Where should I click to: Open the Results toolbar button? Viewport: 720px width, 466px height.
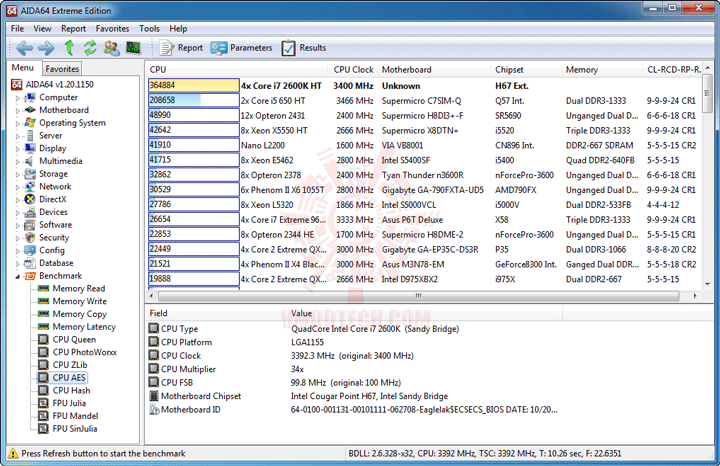click(x=304, y=48)
